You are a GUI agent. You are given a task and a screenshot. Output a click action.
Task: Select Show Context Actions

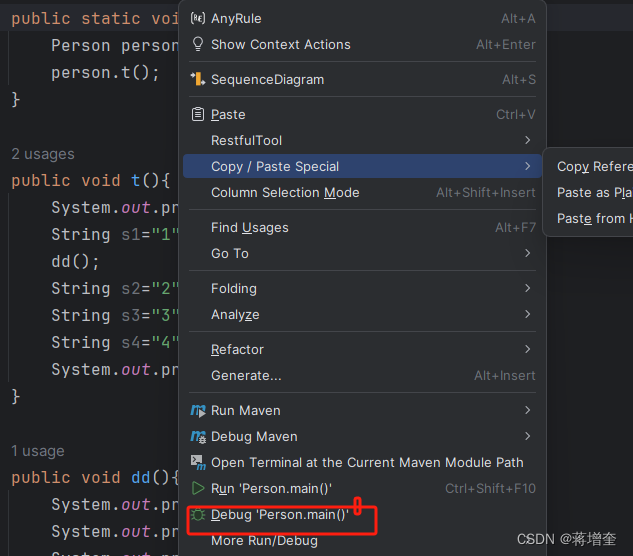point(362,44)
